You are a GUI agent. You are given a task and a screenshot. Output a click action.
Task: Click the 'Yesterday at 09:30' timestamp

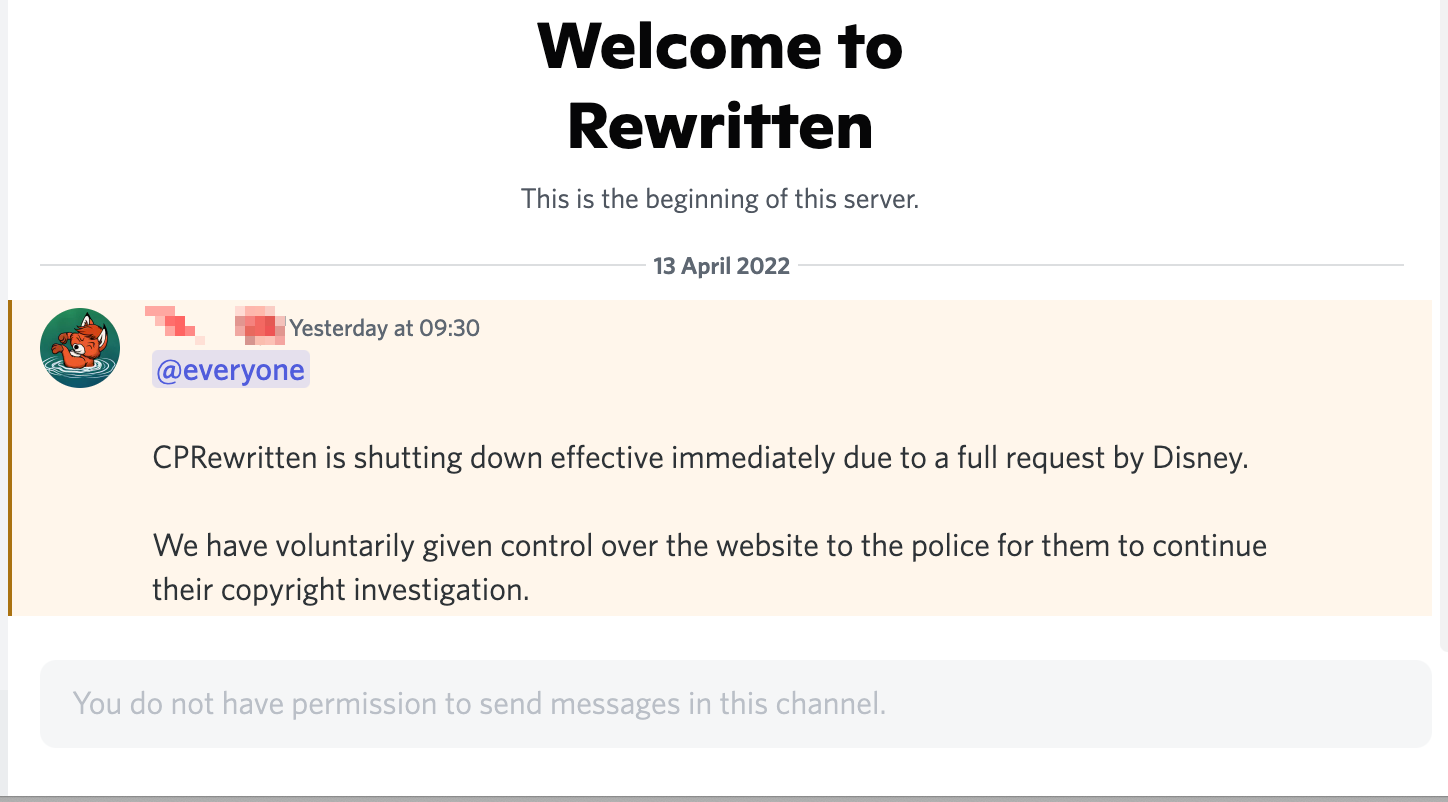[384, 327]
